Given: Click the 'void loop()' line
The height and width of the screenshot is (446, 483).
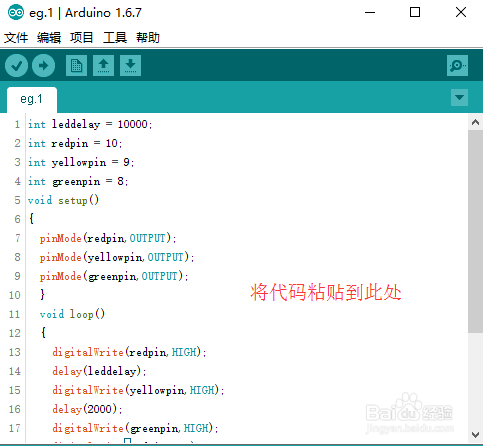Looking at the screenshot, I should click(x=72, y=314).
